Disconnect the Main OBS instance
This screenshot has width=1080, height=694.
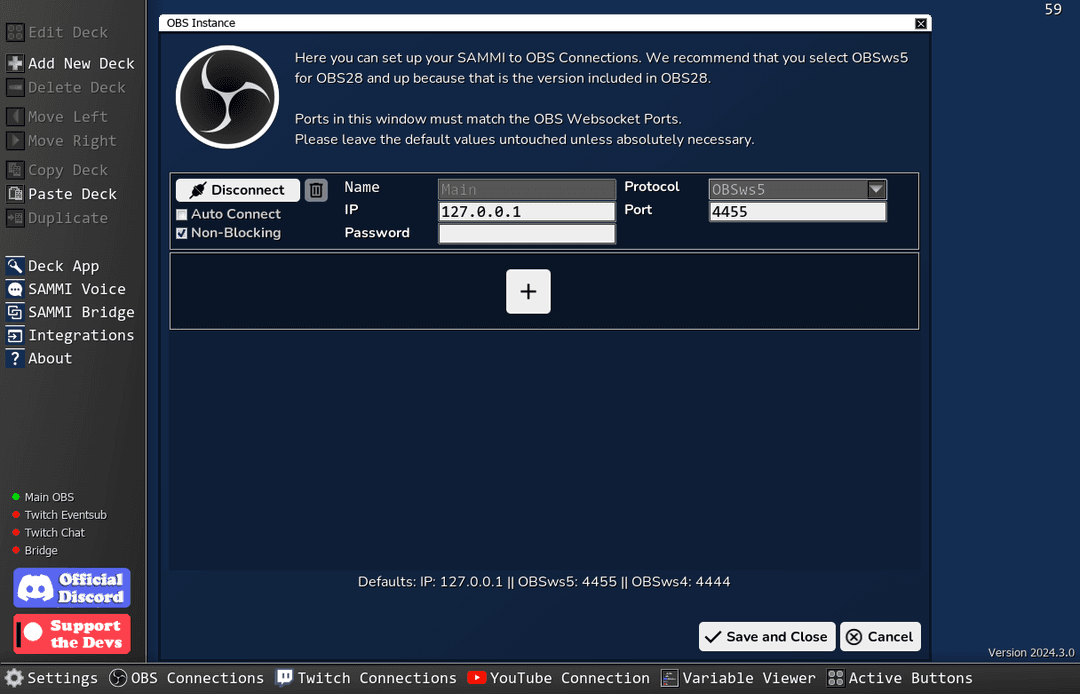click(238, 190)
